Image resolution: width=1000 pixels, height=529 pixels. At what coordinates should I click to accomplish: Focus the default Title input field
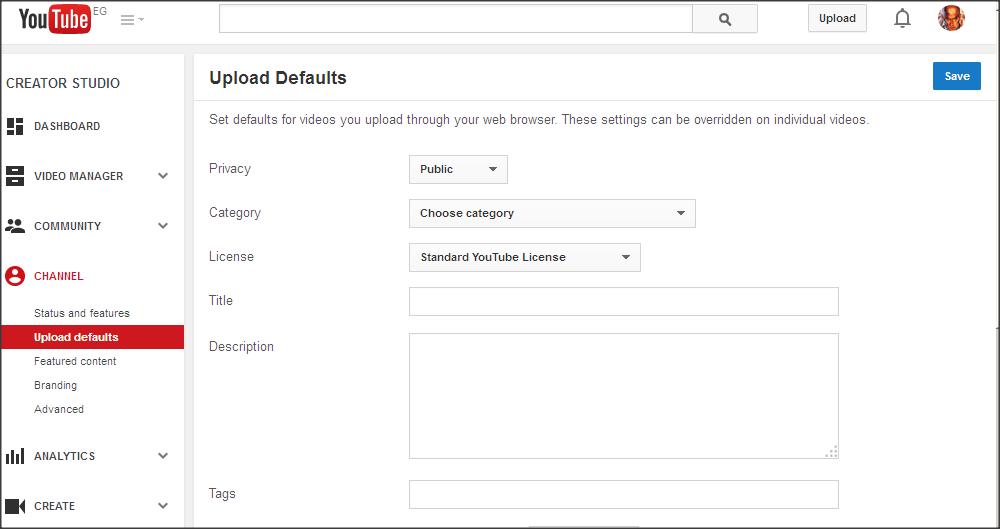click(x=624, y=301)
